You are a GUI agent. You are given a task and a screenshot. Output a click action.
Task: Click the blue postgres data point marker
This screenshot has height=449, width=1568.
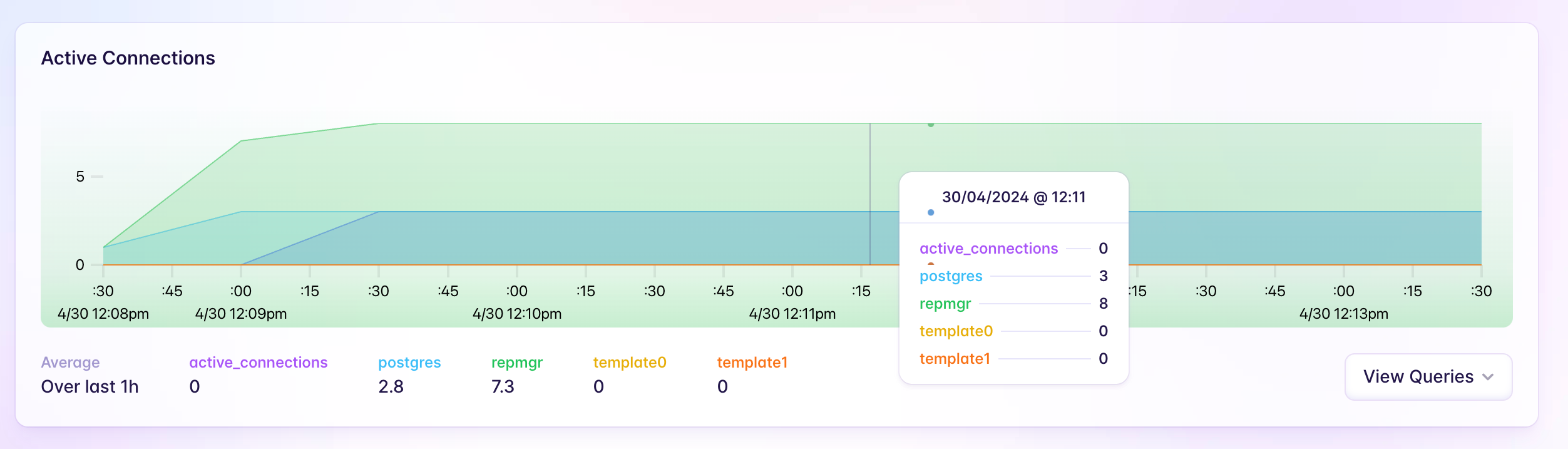931,212
